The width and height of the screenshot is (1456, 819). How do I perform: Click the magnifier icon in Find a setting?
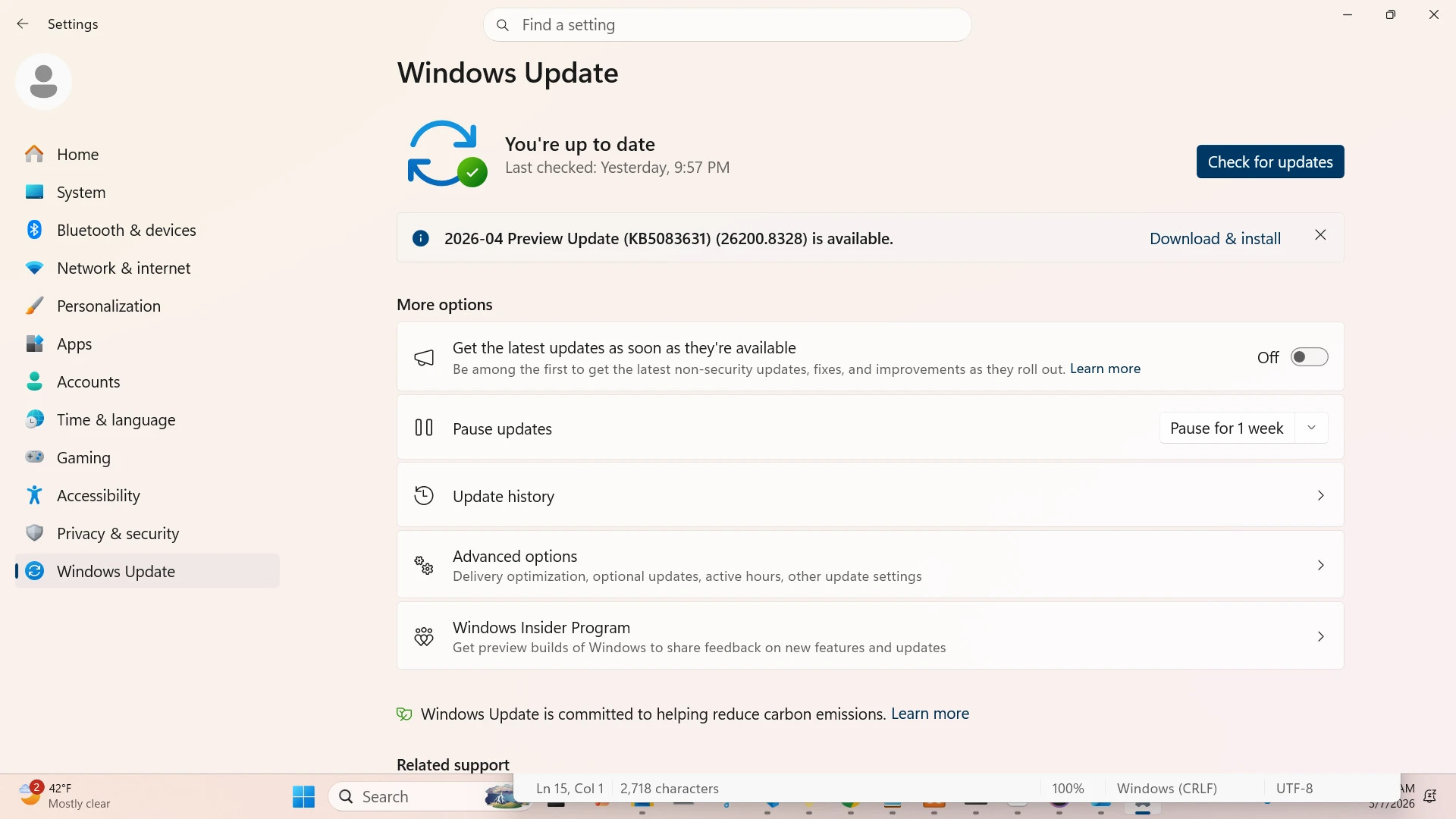point(502,25)
